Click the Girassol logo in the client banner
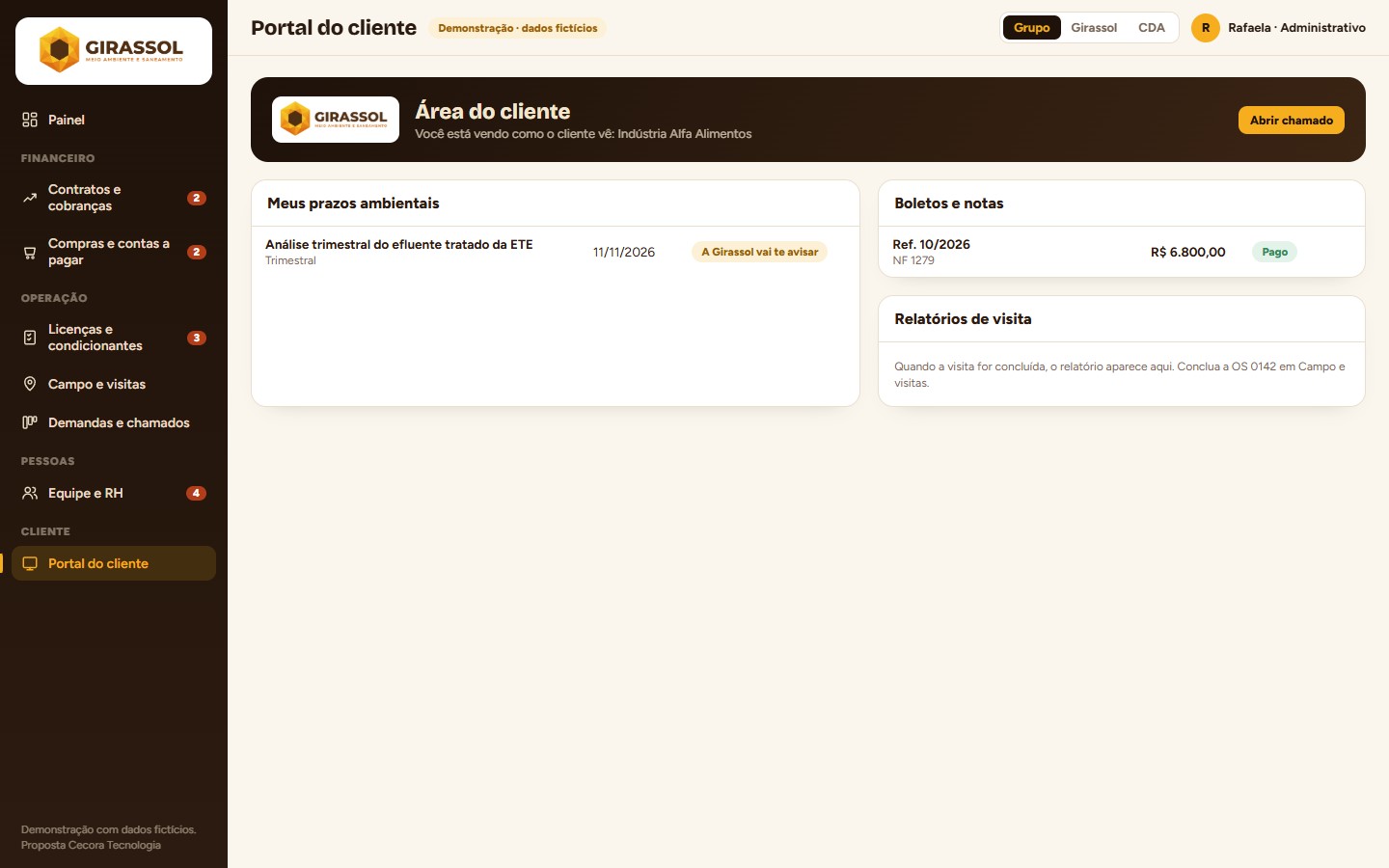The width and height of the screenshot is (1389, 868). click(336, 120)
